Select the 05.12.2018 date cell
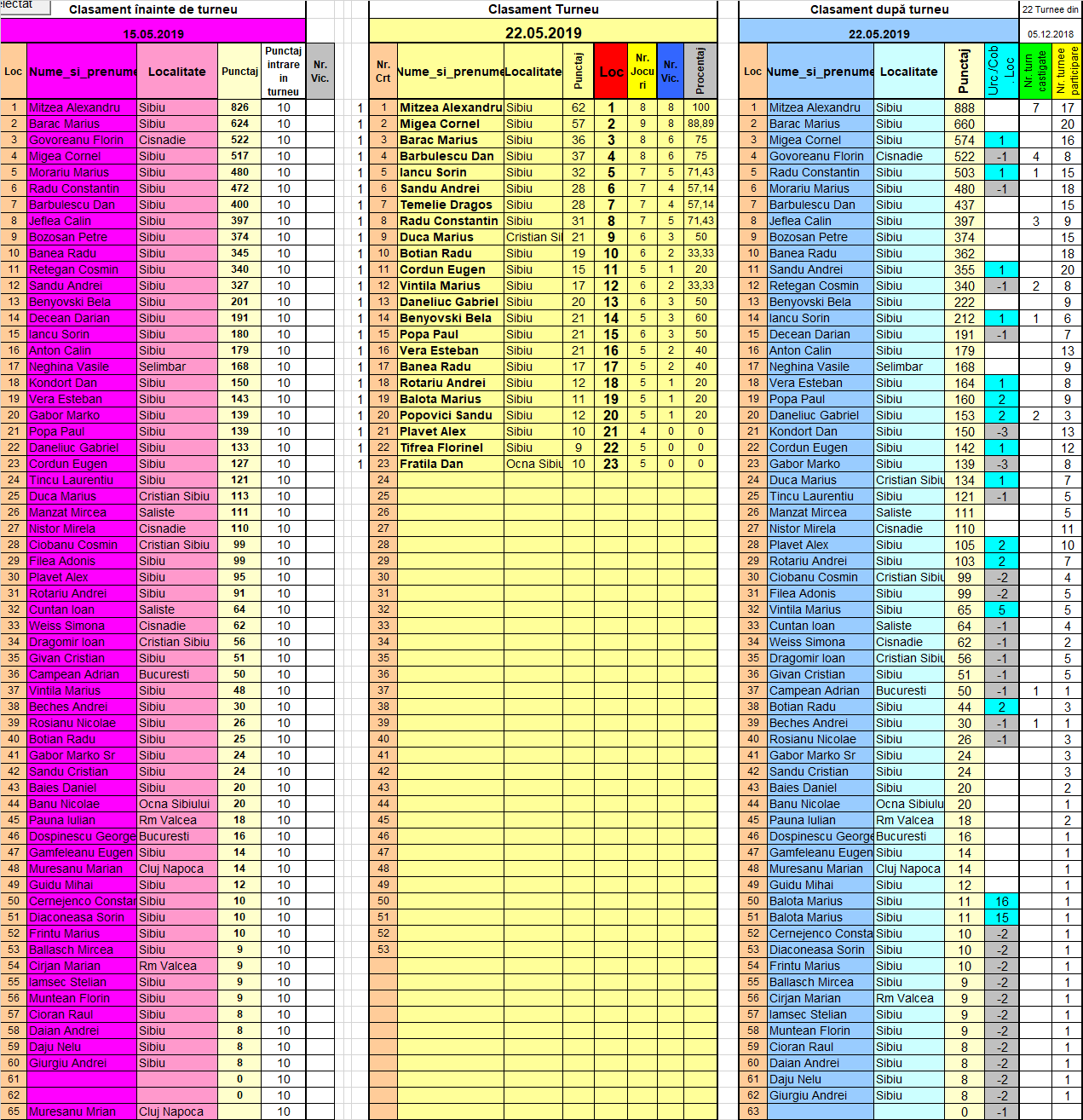 [x=1051, y=34]
